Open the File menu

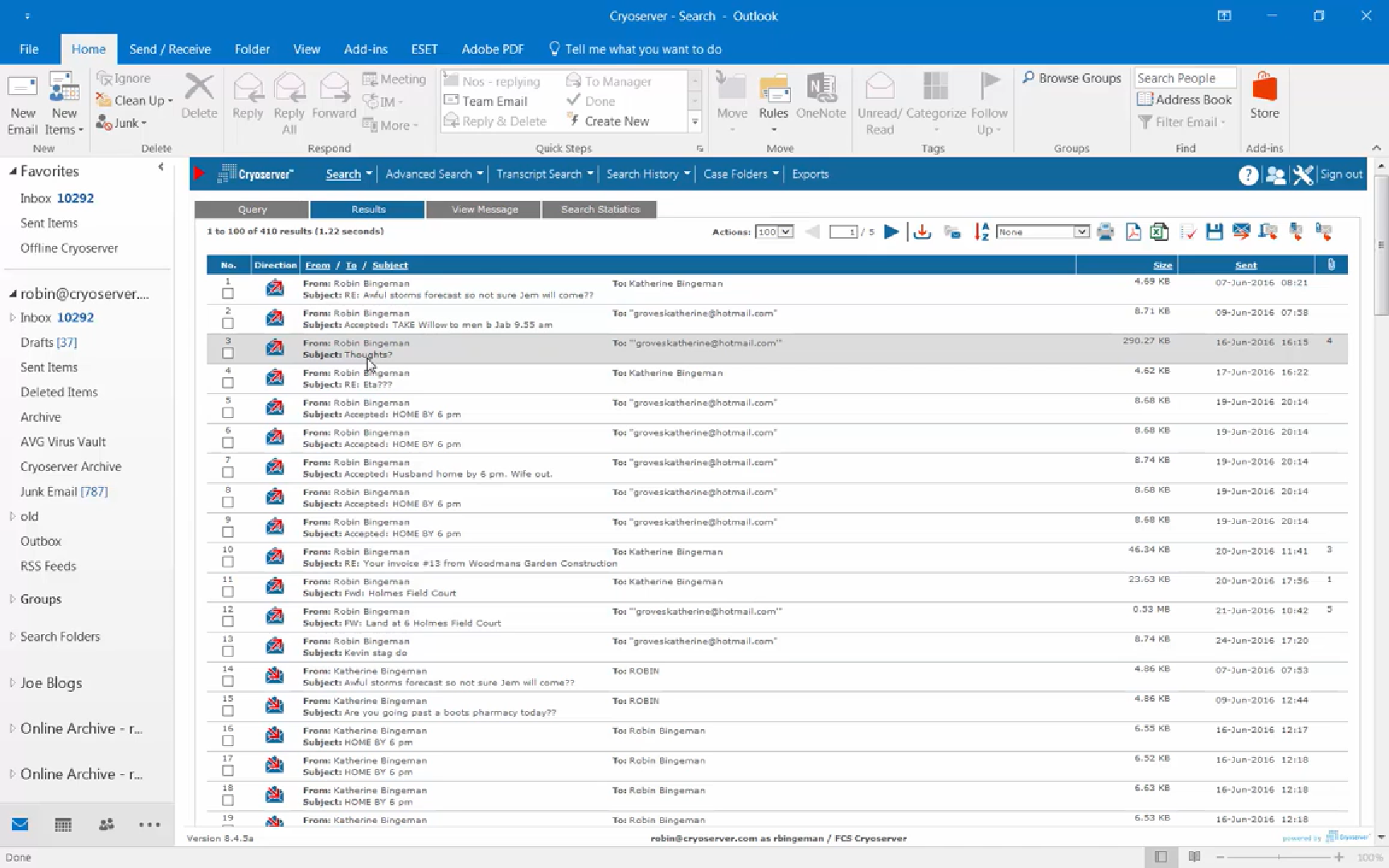click(29, 49)
